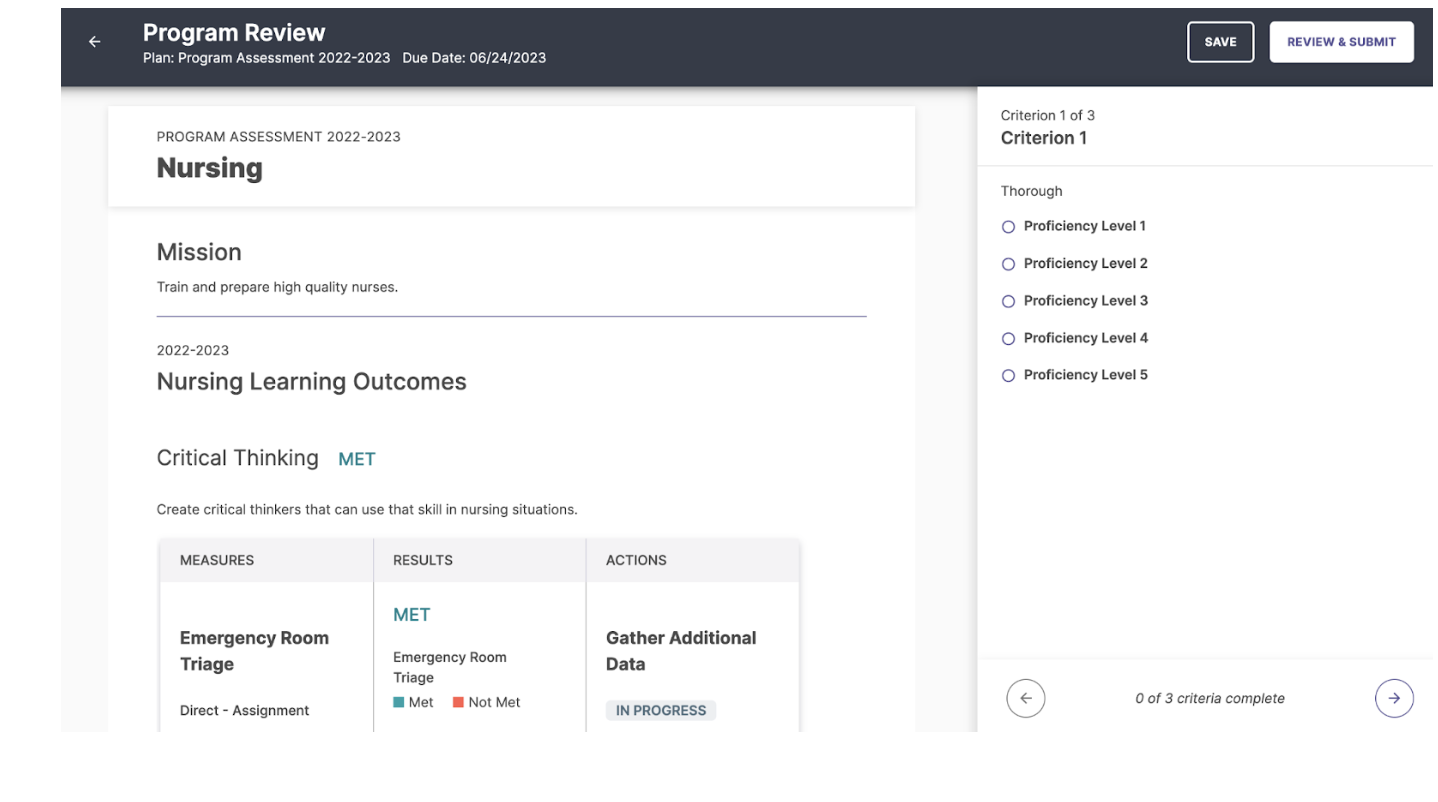Screen dimensions: 1438x802
Task: Go to previous criterion arrow
Action: coord(1025,698)
